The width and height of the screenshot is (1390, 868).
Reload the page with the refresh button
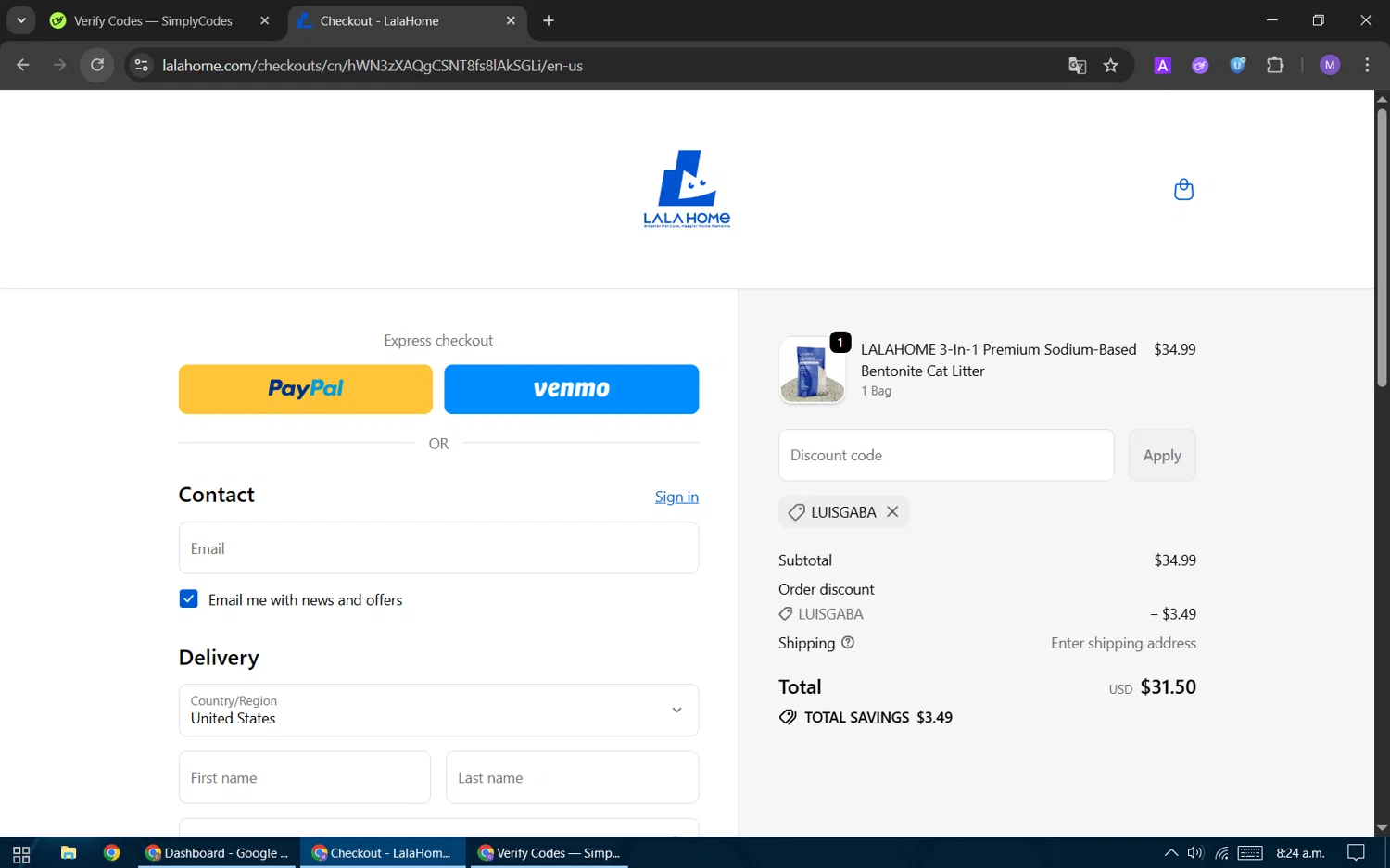[x=97, y=65]
